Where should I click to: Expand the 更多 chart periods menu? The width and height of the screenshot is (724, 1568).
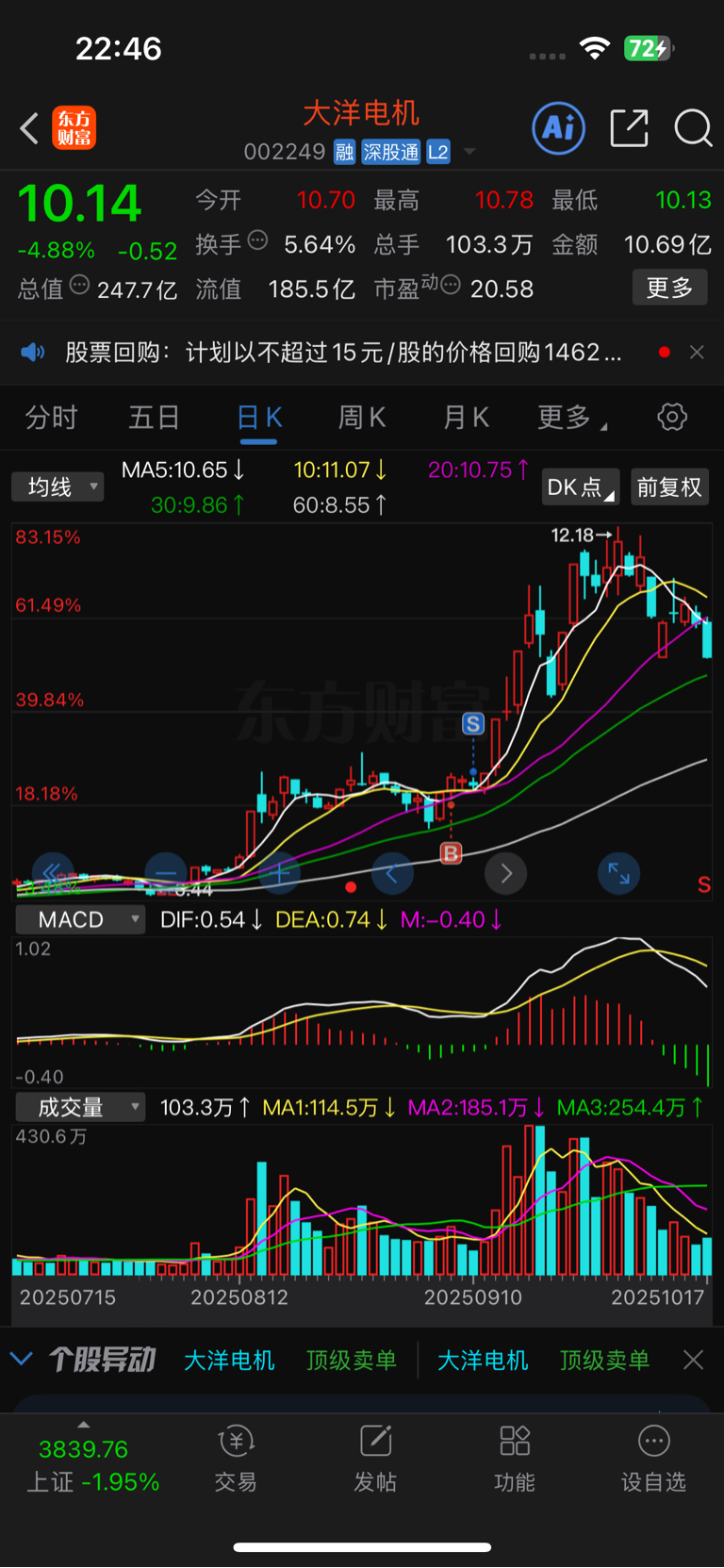[x=572, y=417]
